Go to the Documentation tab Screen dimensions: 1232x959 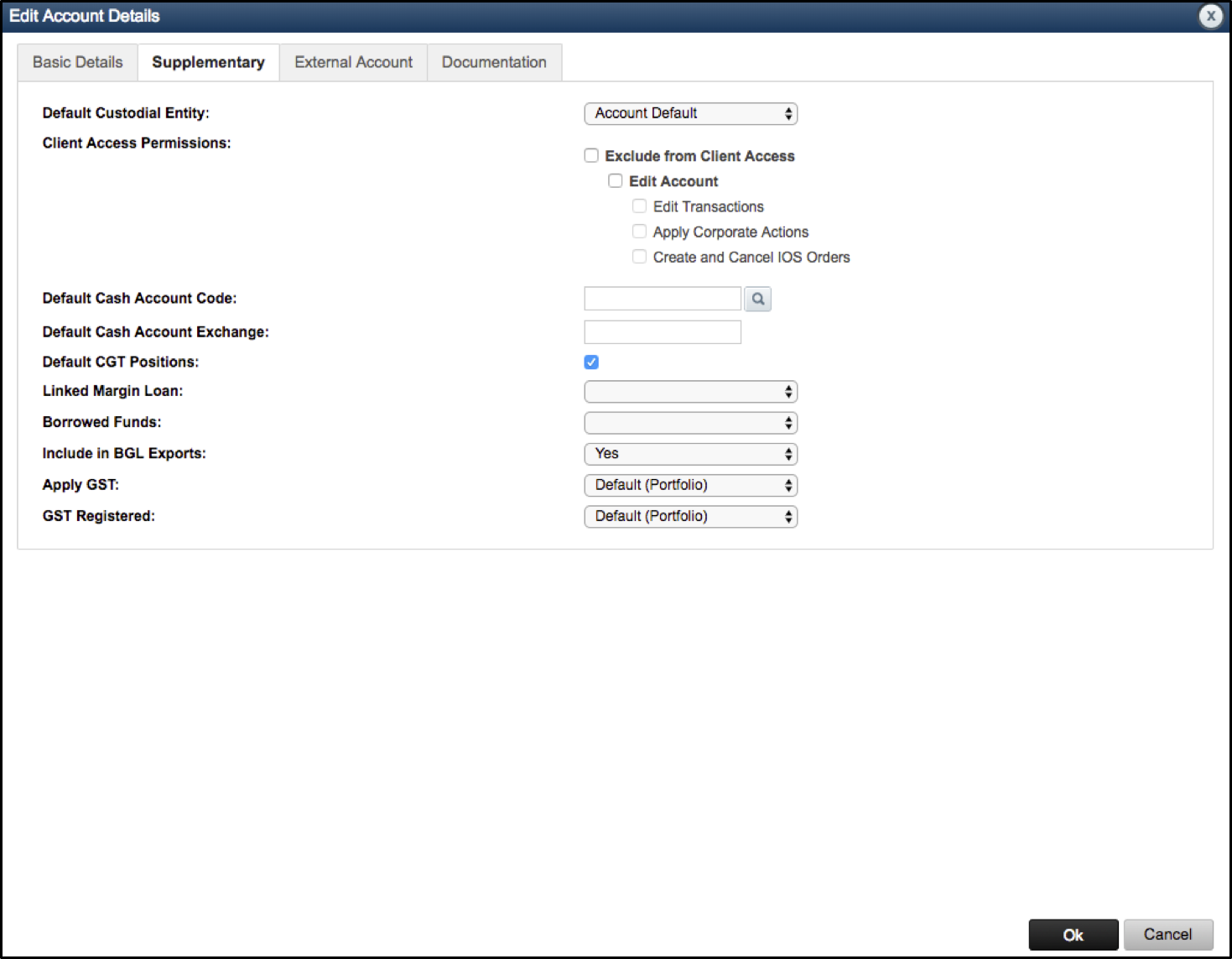494,62
